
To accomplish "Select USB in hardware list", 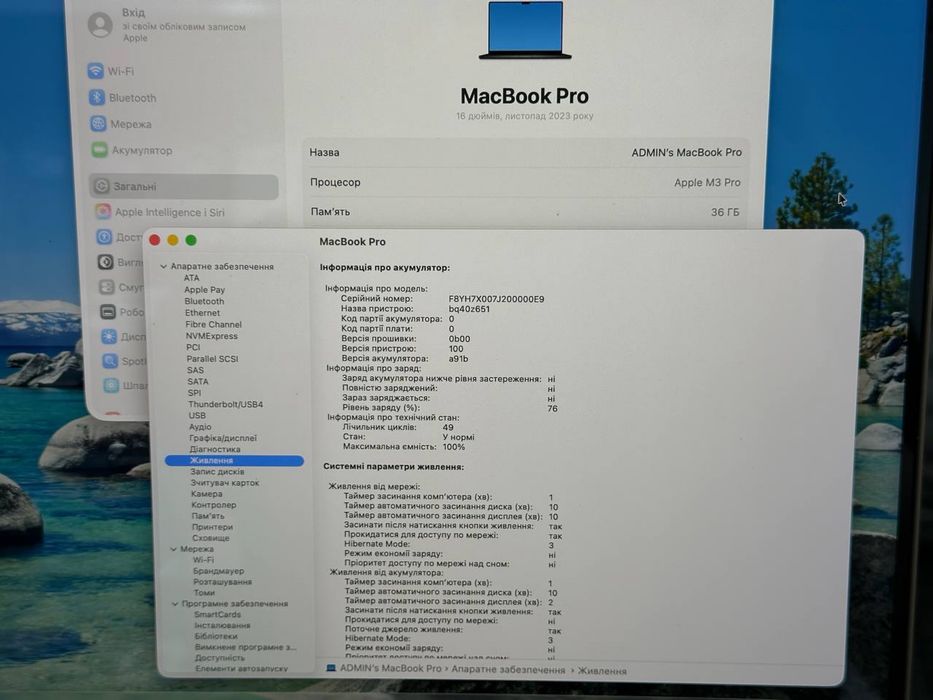I will pos(197,415).
